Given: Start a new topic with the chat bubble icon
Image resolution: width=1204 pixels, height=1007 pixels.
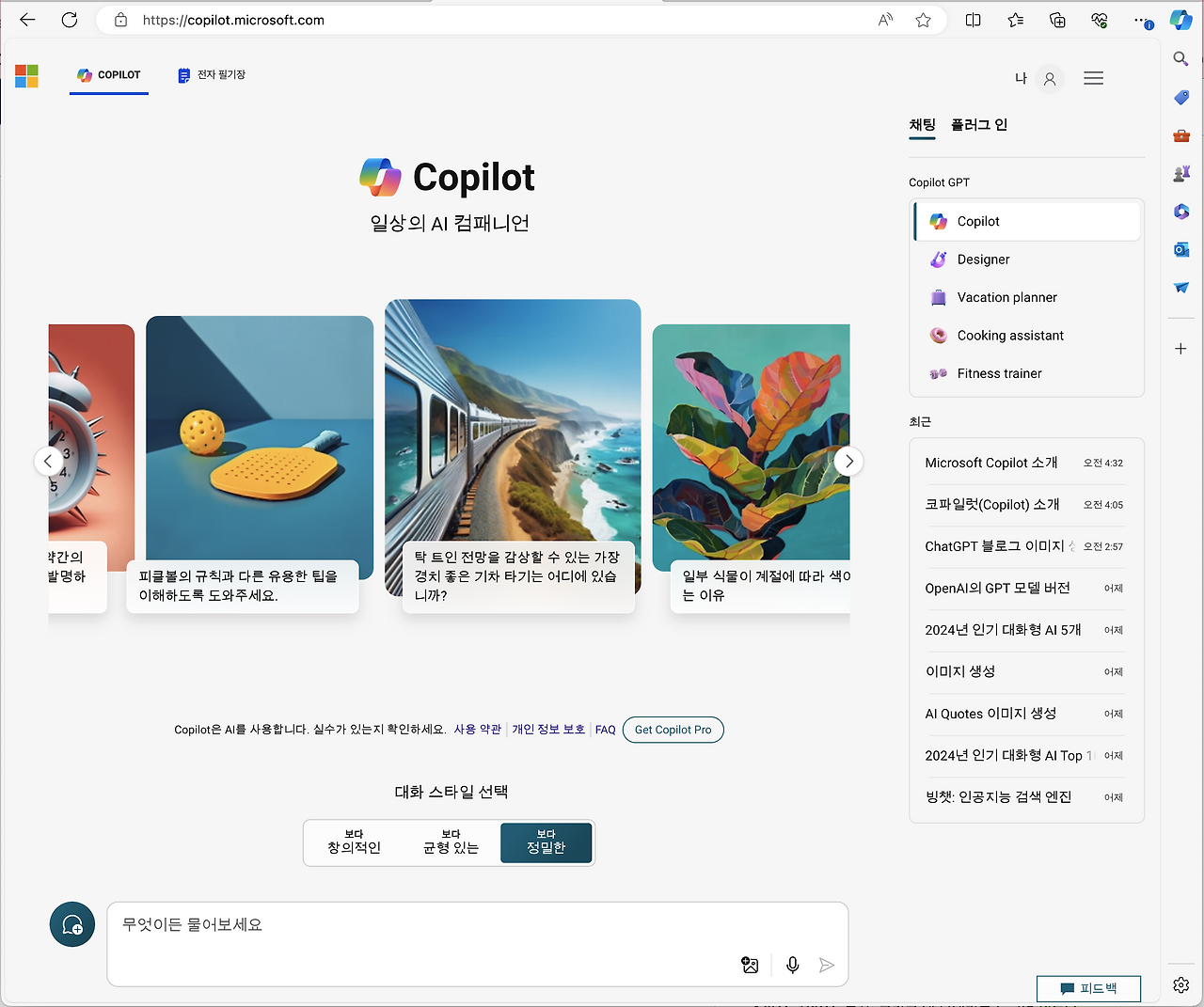Looking at the screenshot, I should (72, 924).
